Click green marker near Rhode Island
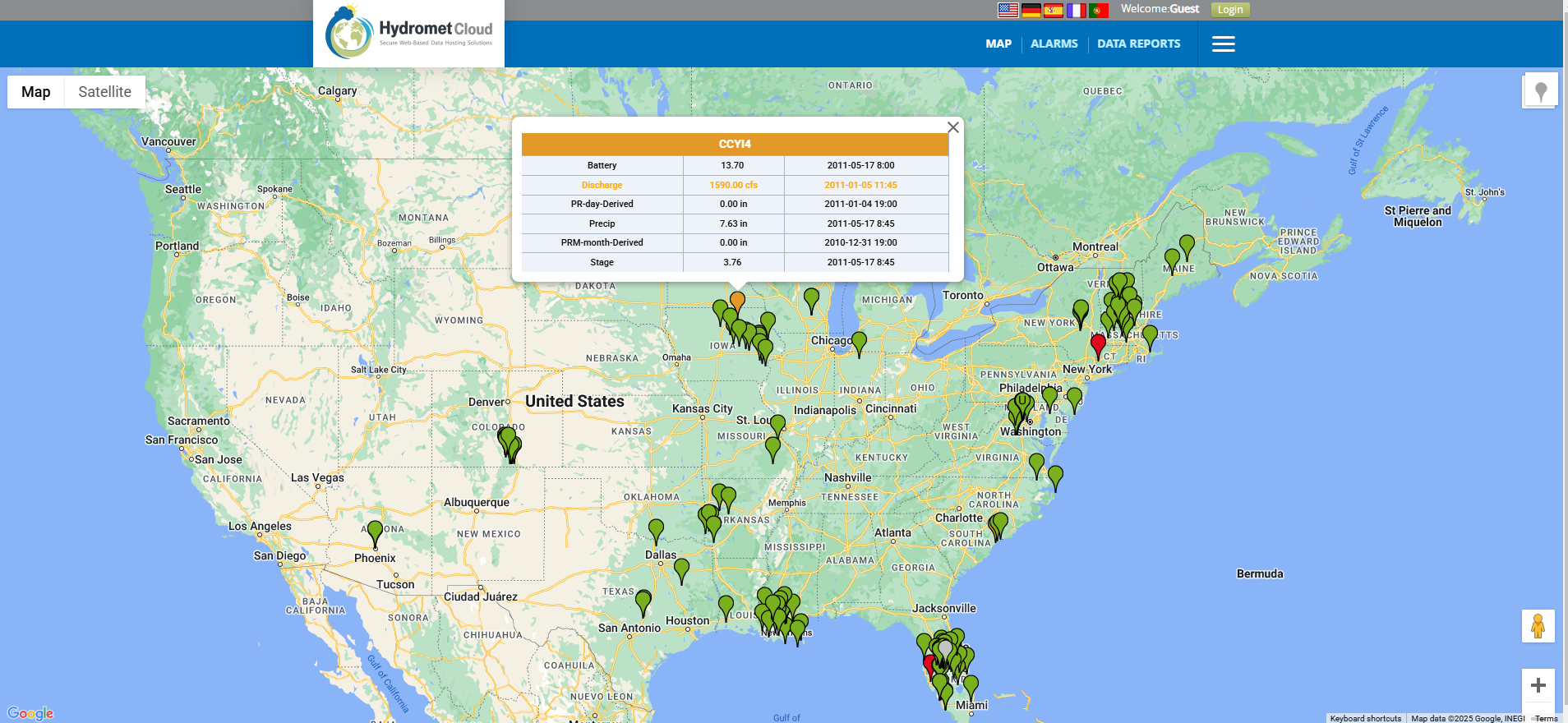 1150,337
